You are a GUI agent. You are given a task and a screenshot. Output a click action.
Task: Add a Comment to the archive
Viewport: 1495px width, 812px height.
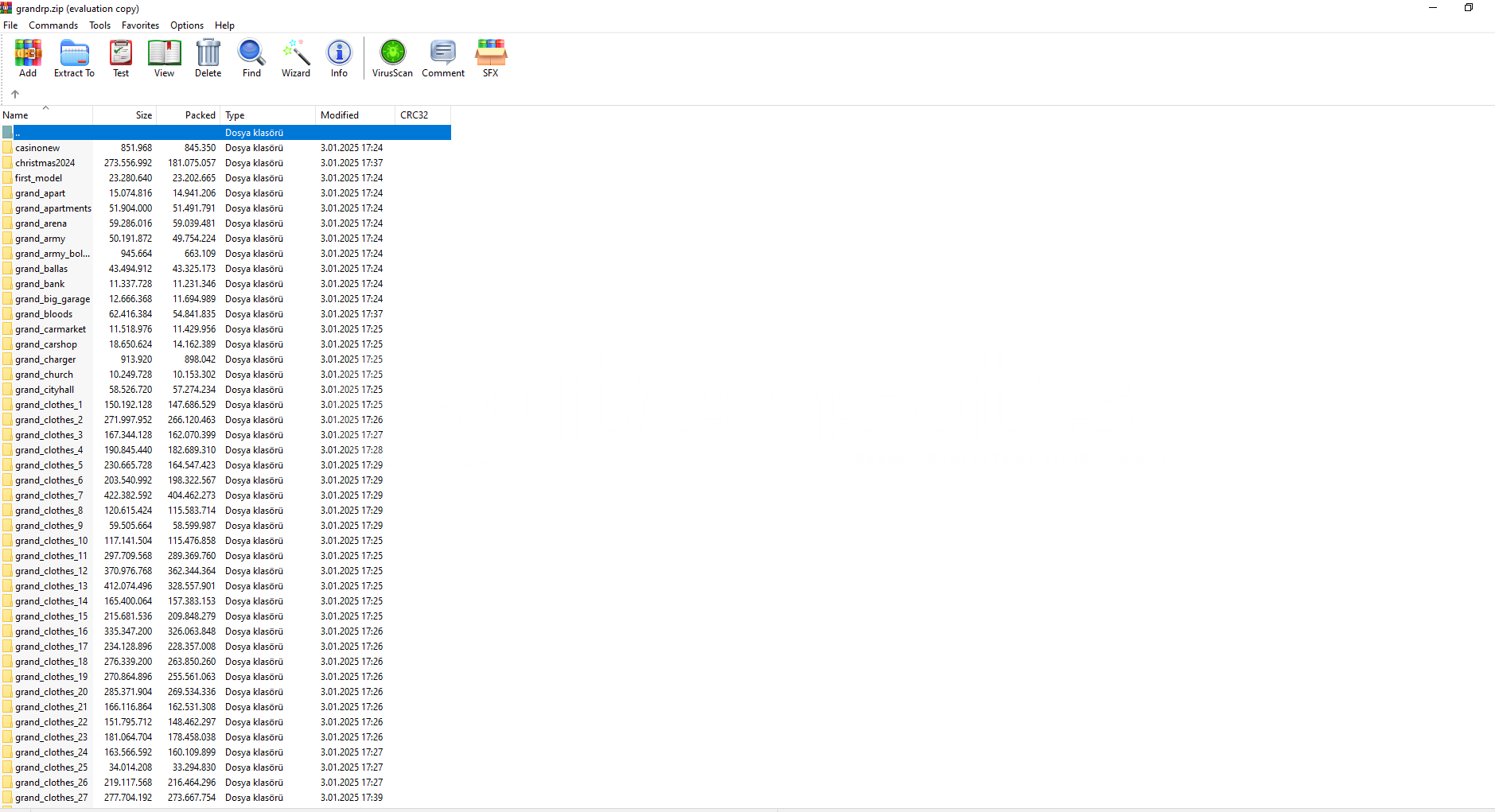(443, 58)
